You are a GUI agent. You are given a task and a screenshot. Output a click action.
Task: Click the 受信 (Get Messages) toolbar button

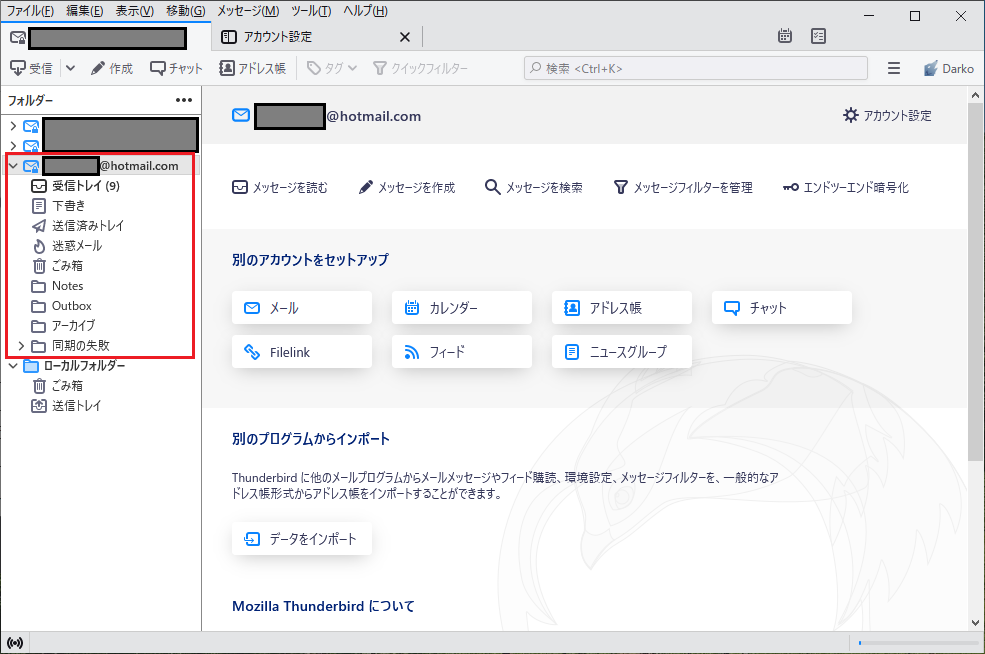coord(31,68)
